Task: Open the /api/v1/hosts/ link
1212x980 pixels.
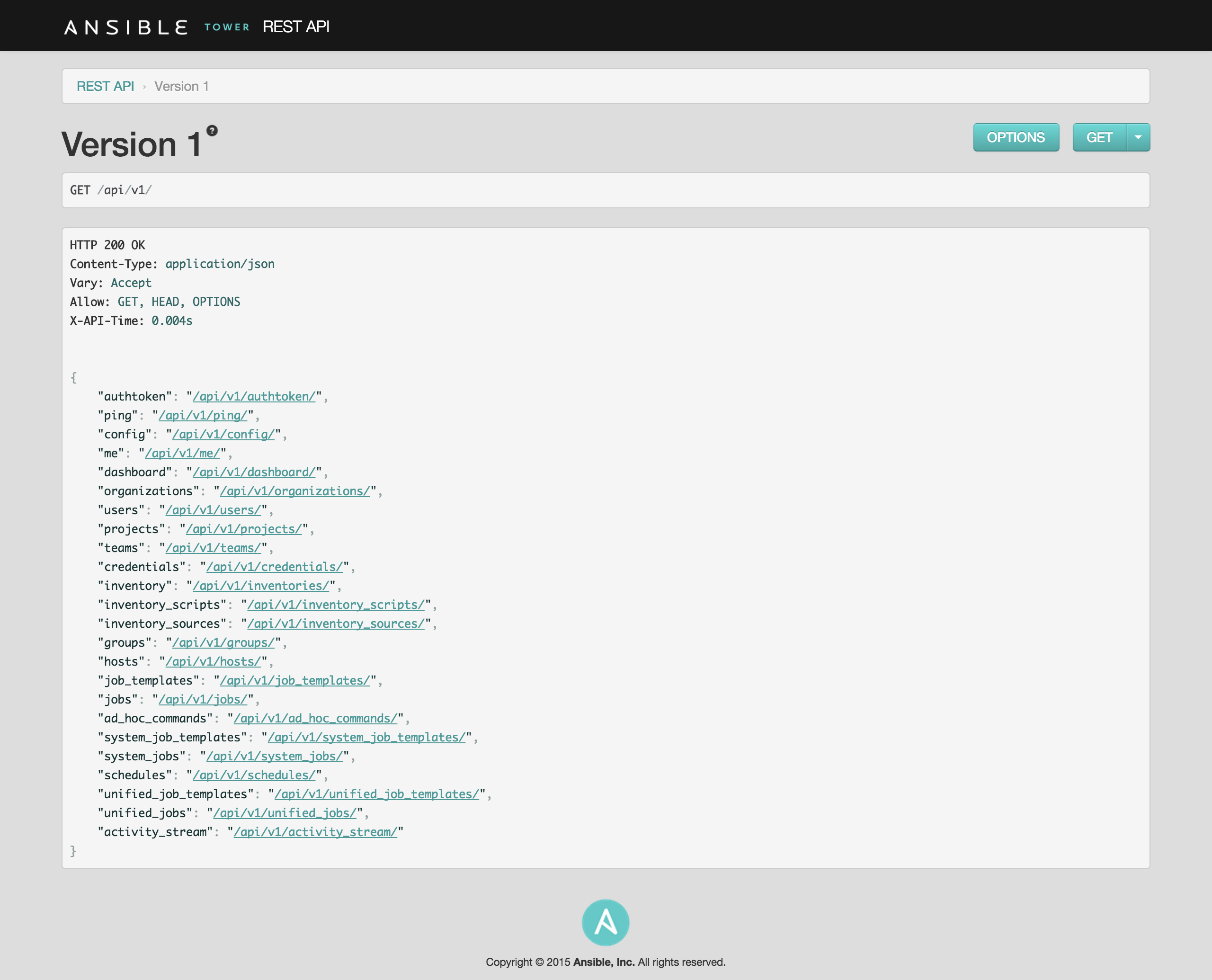Action: (214, 661)
